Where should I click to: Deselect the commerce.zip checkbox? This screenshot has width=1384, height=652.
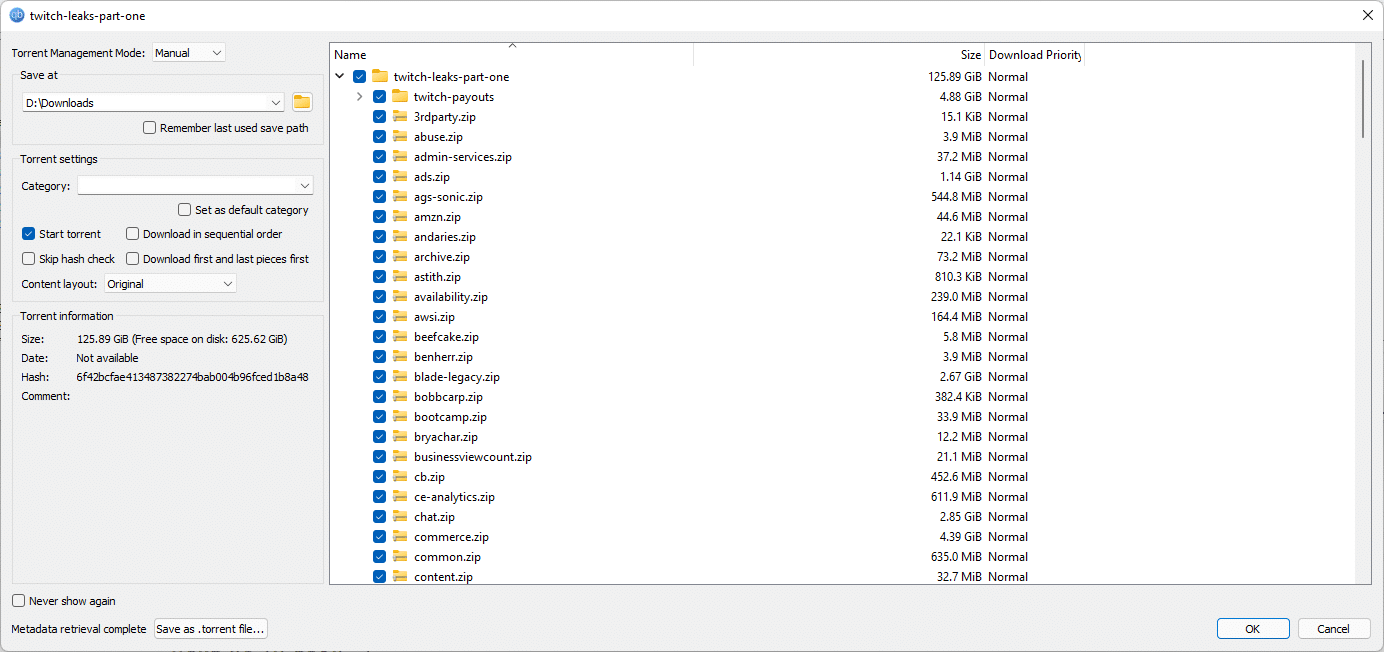click(380, 536)
